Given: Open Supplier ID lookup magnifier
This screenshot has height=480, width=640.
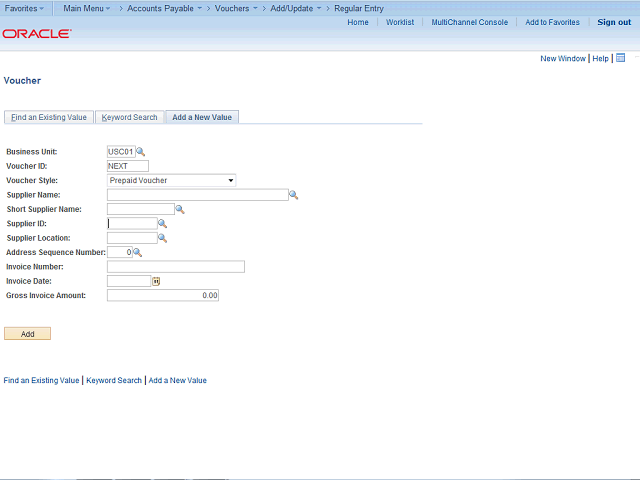Looking at the screenshot, I should [162, 224].
